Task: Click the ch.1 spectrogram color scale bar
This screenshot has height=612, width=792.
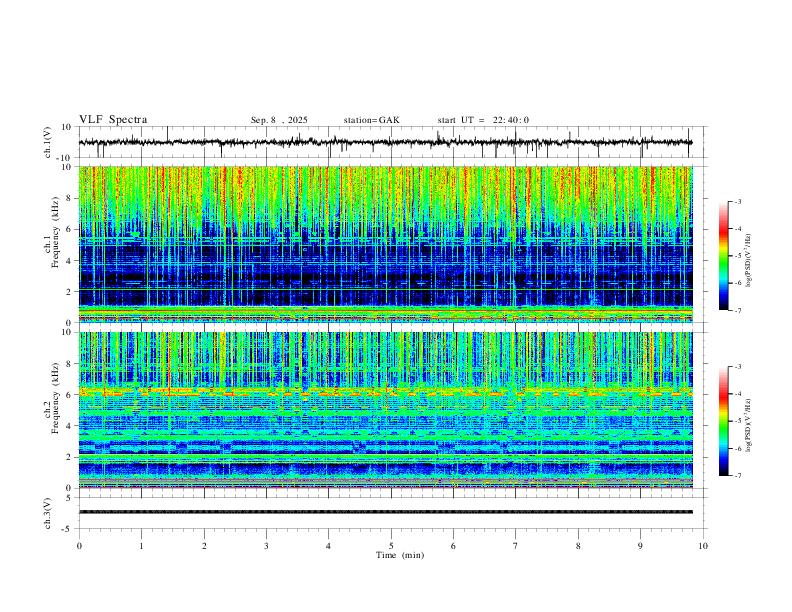Action: [x=723, y=256]
